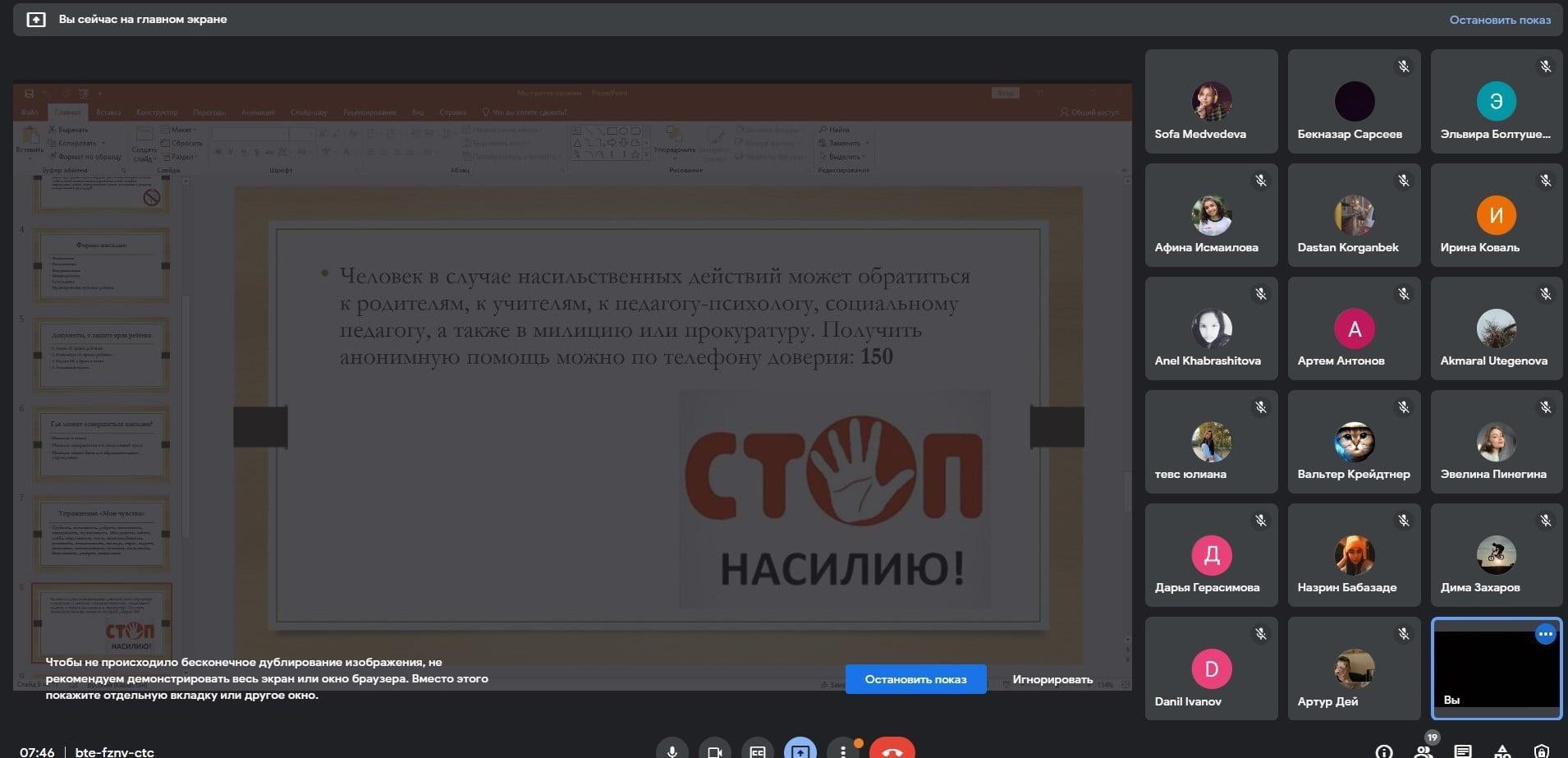The height and width of the screenshot is (758, 1568).
Task: Toggle the camera on or off
Action: 714,750
